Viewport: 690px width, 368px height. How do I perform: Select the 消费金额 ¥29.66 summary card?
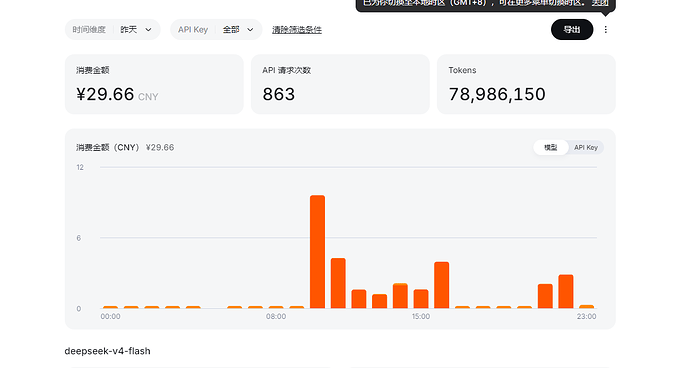tap(154, 84)
